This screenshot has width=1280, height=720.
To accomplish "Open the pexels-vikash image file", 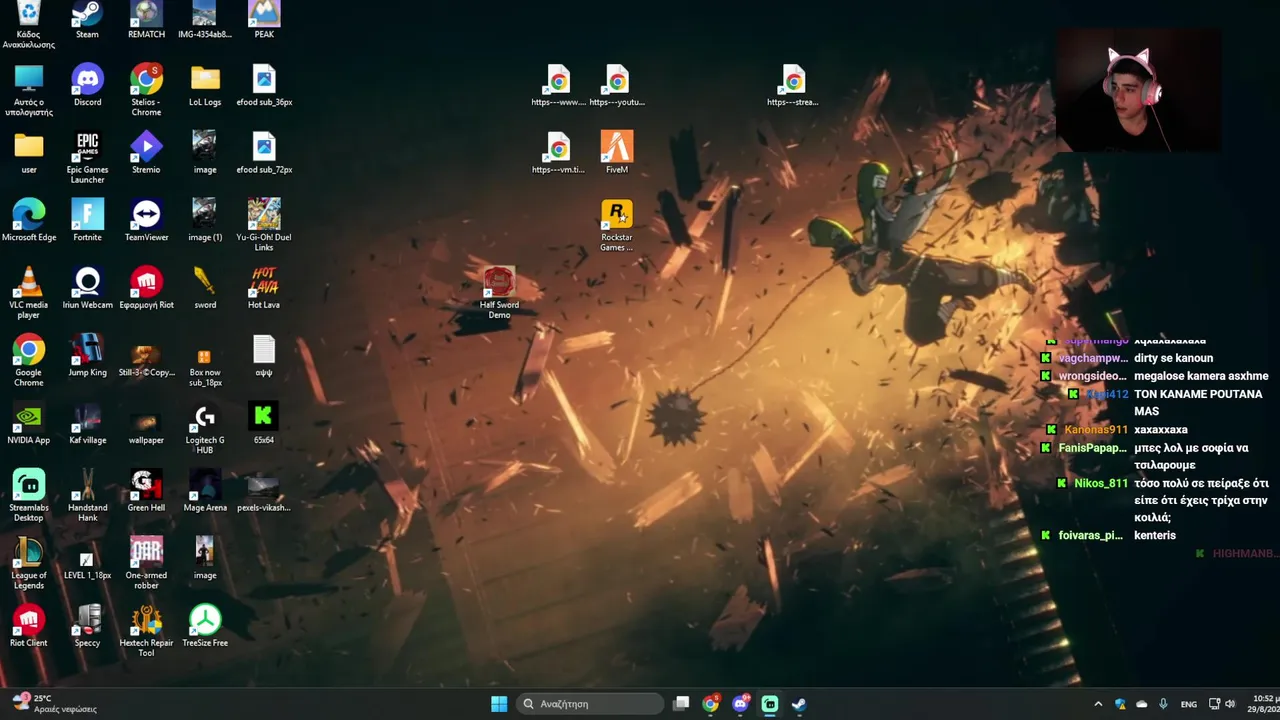I will [x=264, y=490].
